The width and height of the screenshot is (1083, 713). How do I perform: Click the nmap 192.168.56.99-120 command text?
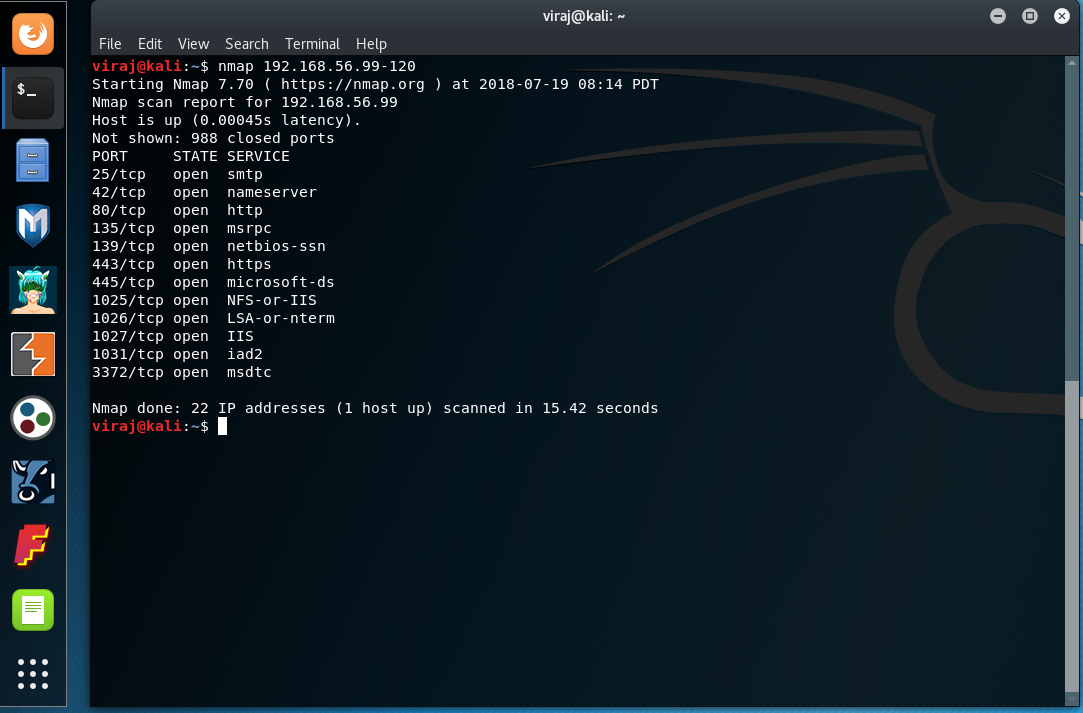point(317,66)
